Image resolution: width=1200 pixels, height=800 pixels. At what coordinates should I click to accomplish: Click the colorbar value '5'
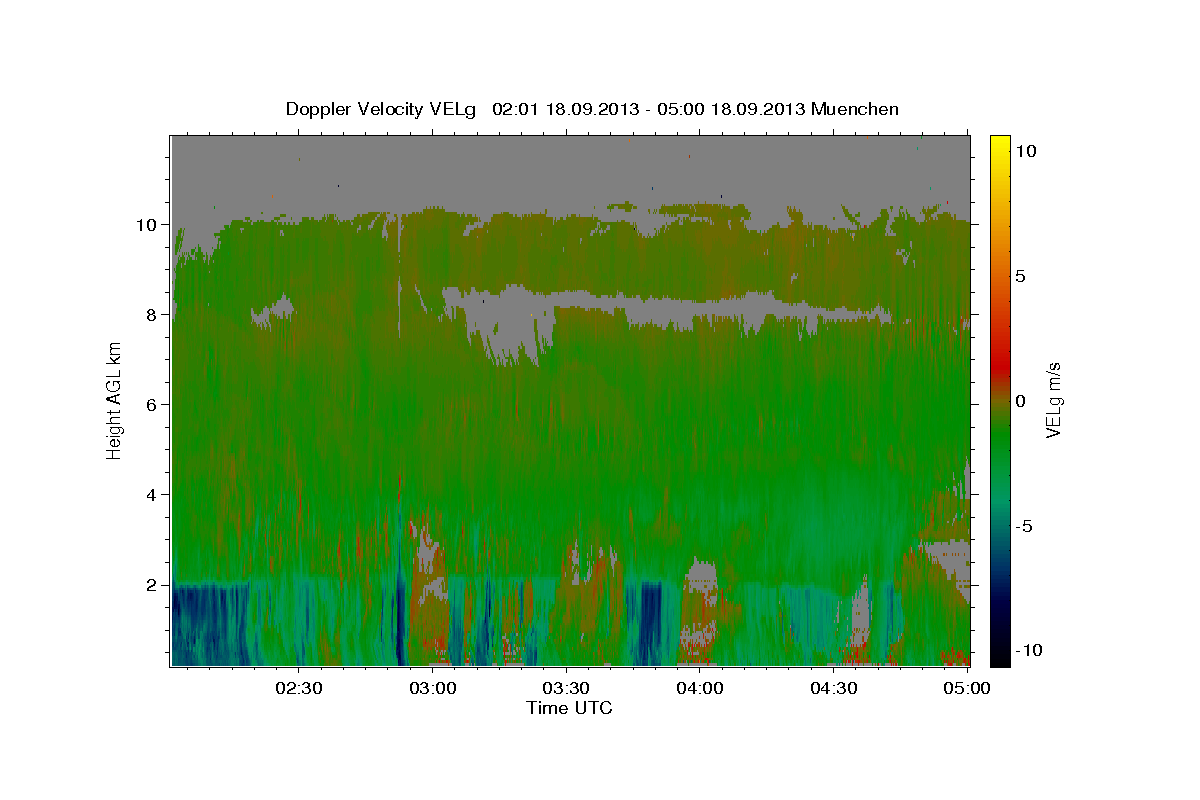[x=1021, y=276]
